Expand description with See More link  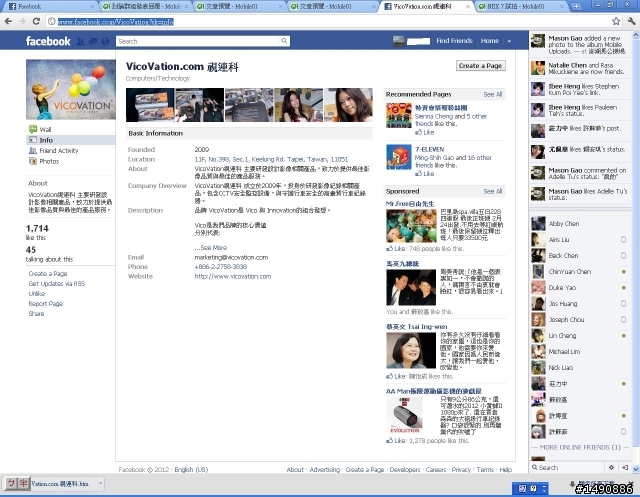[x=211, y=248]
